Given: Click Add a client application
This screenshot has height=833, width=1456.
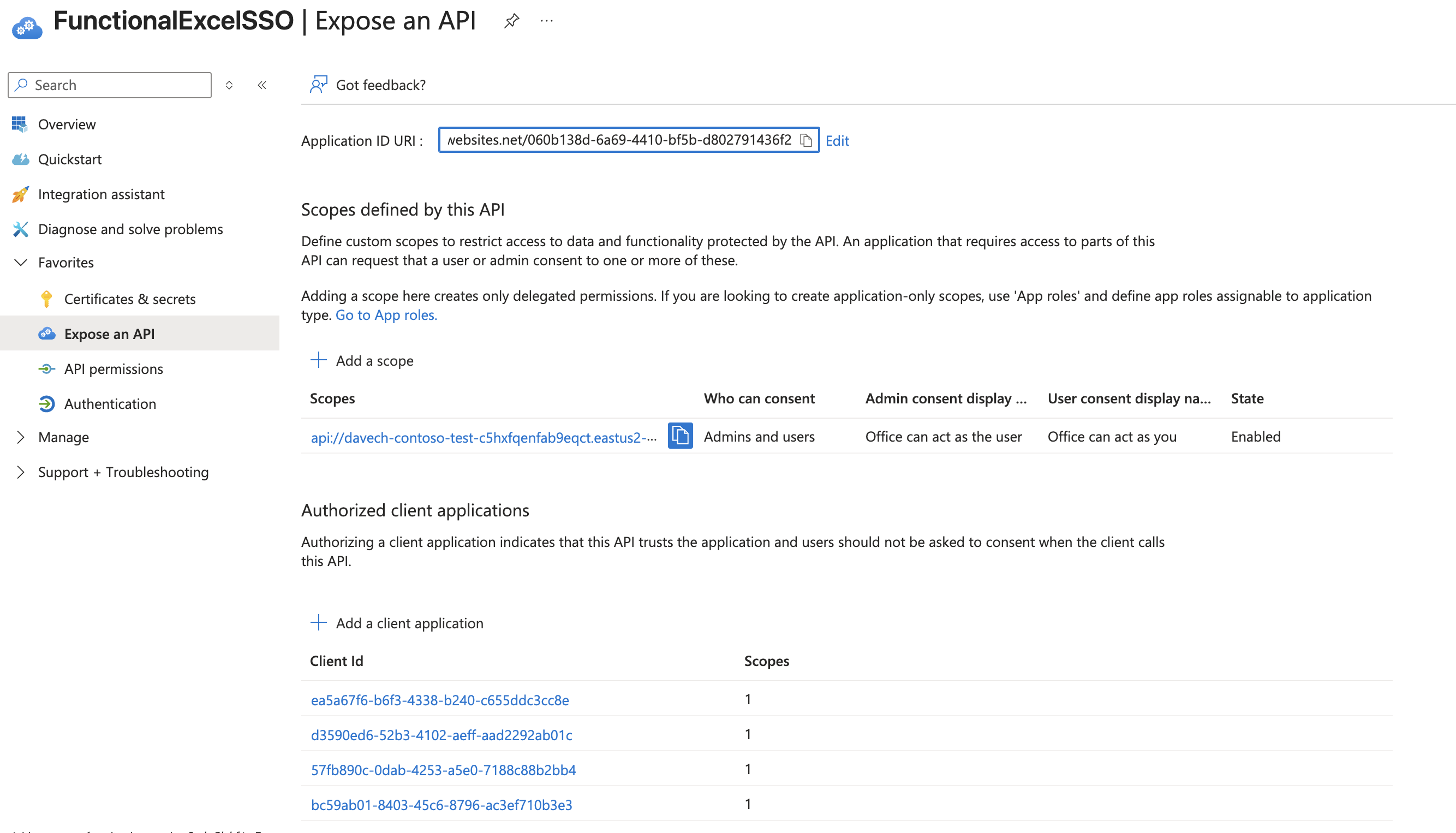Looking at the screenshot, I should pyautogui.click(x=396, y=623).
